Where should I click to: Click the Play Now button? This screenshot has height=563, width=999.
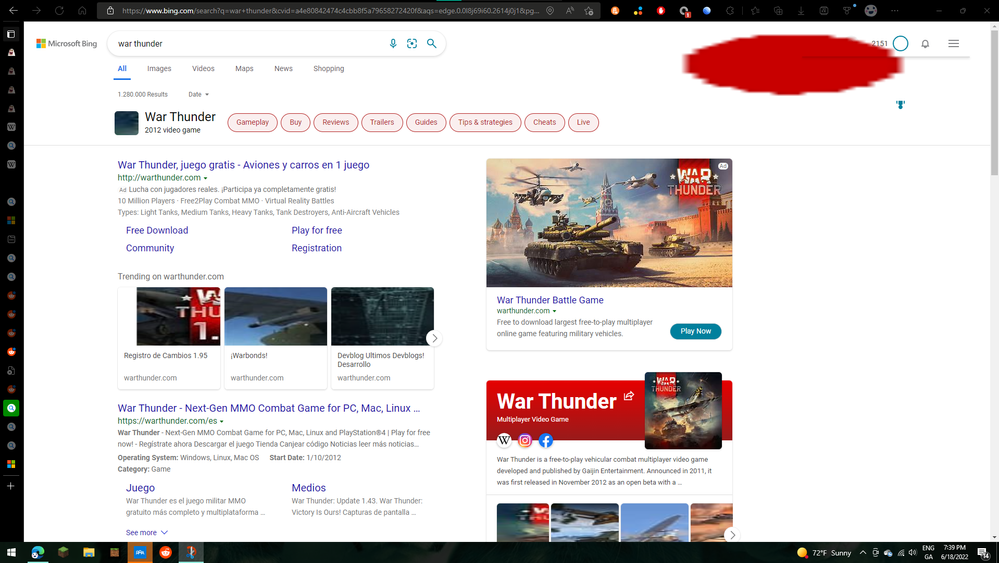(x=696, y=331)
